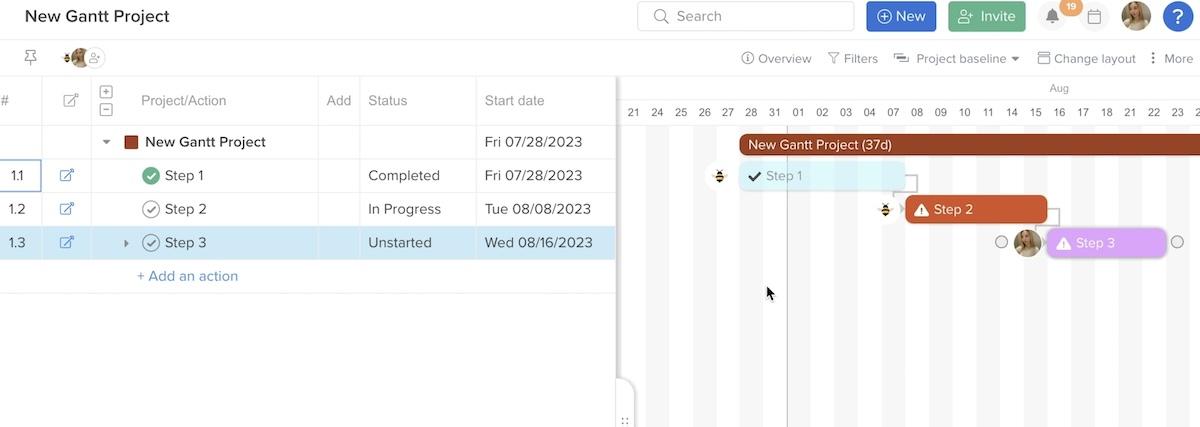Click the project's brown color swatch
Viewport: 1200px width, 427px height.
[131, 142]
